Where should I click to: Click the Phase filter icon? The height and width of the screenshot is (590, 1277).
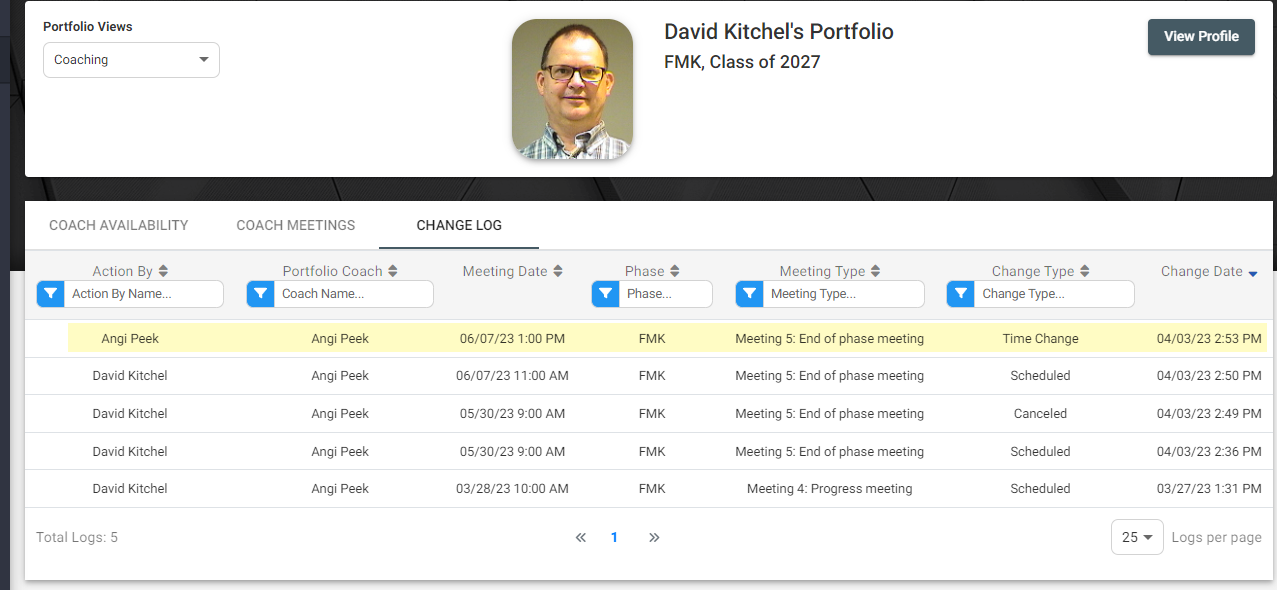tap(605, 294)
